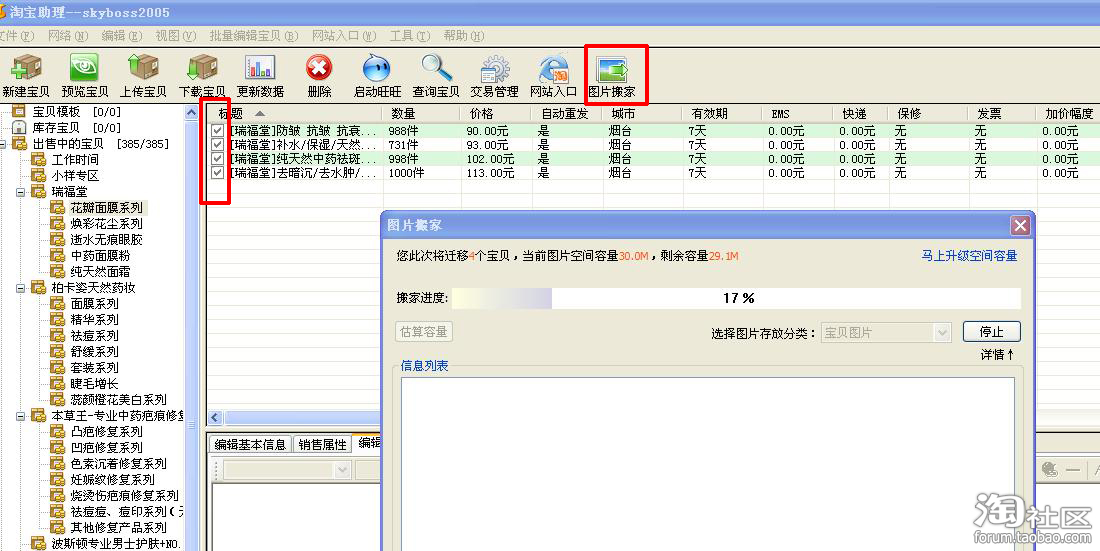Viewport: 1100px width, 551px height.
Task: Open the 网络(N) menu
Action: pos(68,36)
